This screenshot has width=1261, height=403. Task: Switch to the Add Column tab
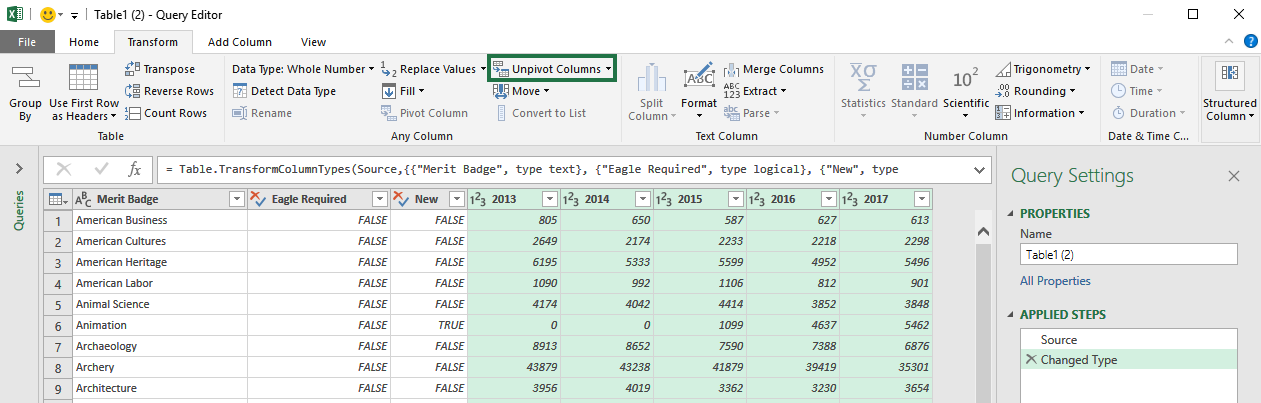(x=239, y=42)
